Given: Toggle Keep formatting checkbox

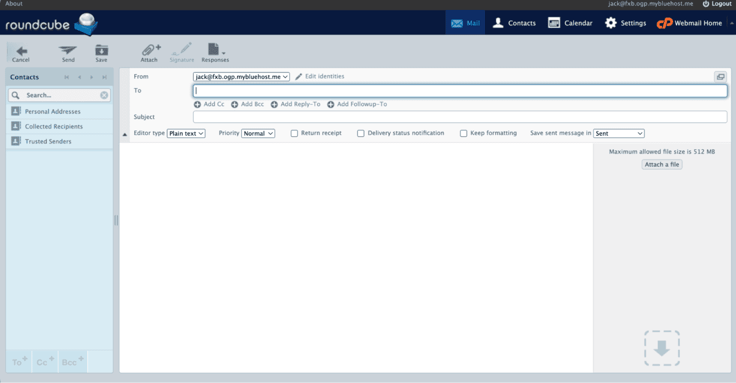Looking at the screenshot, I should pyautogui.click(x=463, y=133).
